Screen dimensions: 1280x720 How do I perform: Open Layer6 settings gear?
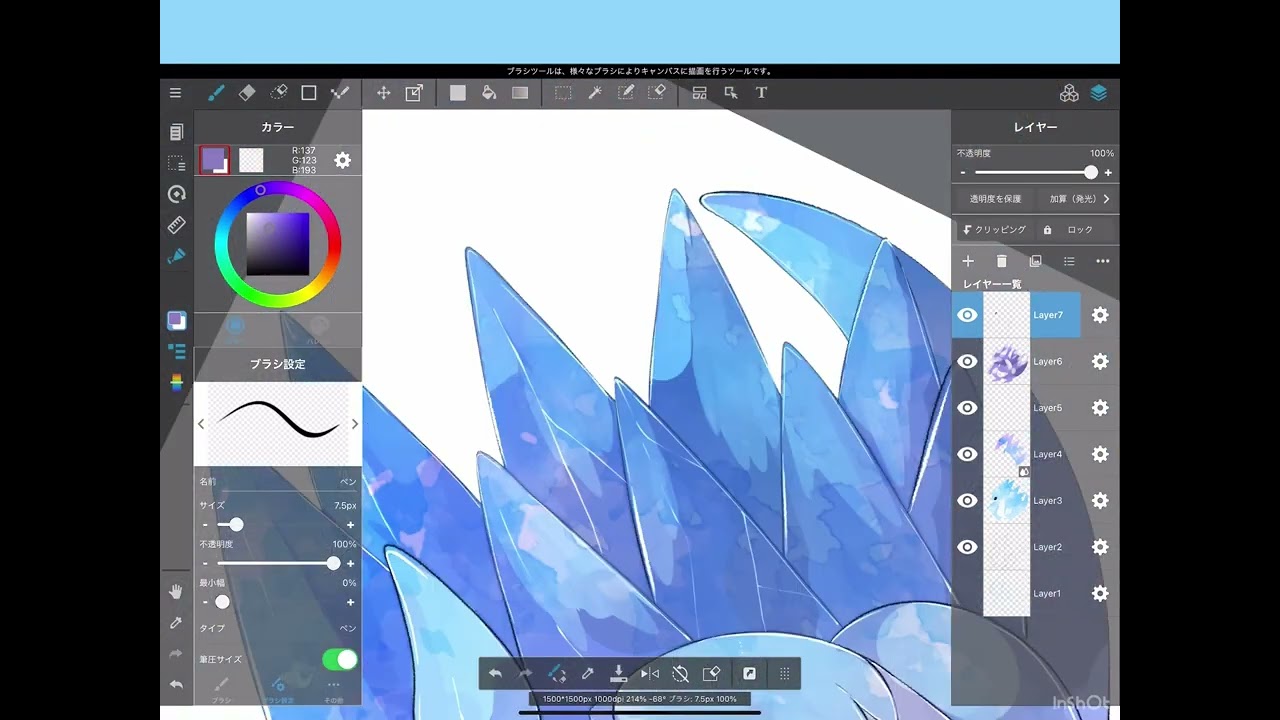coord(1100,361)
